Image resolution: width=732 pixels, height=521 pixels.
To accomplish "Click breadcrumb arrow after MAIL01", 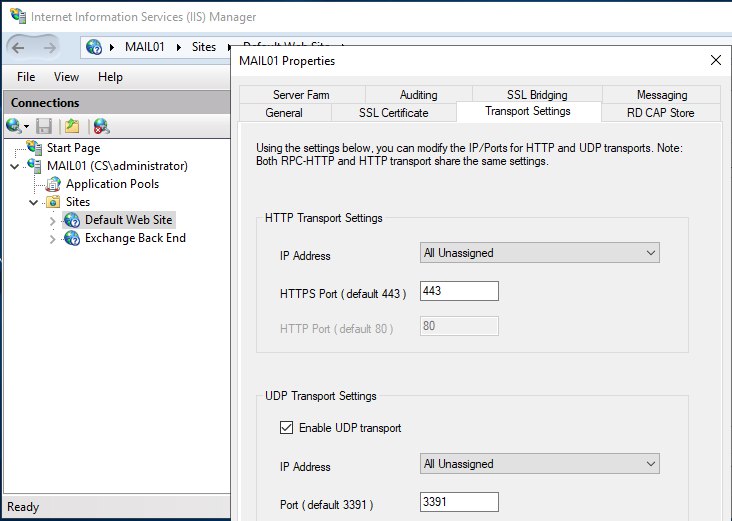I will pos(179,47).
